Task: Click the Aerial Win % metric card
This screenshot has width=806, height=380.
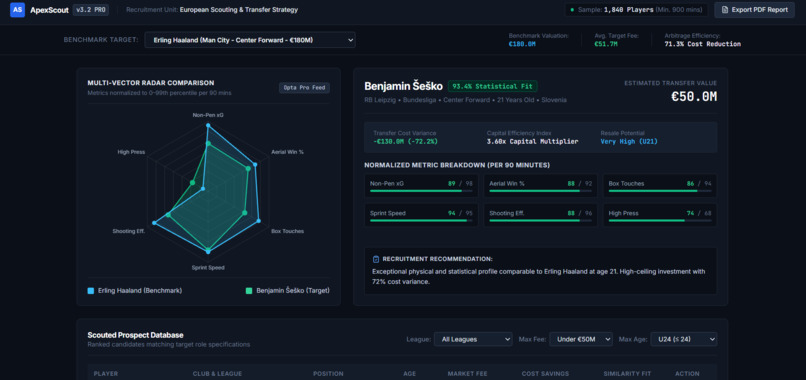Action: [540, 186]
